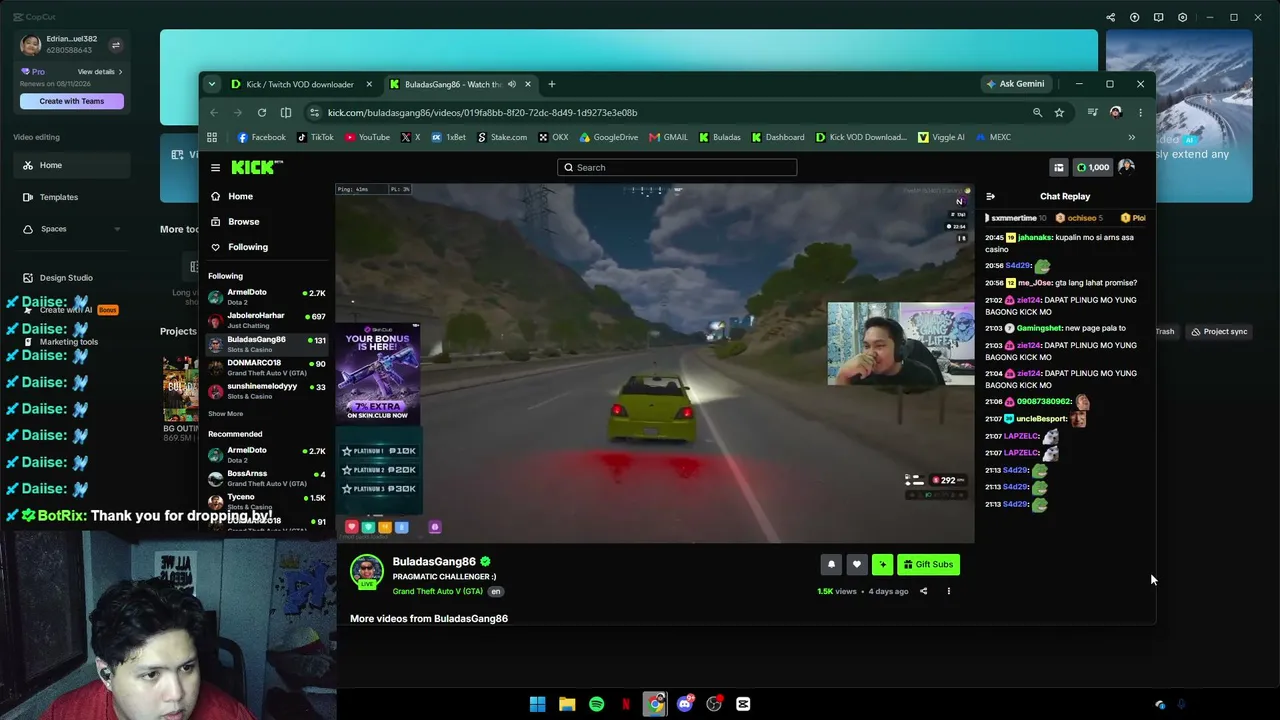Open Following in Kick sidebar
Viewport: 1280px width, 720px height.
pos(248,246)
